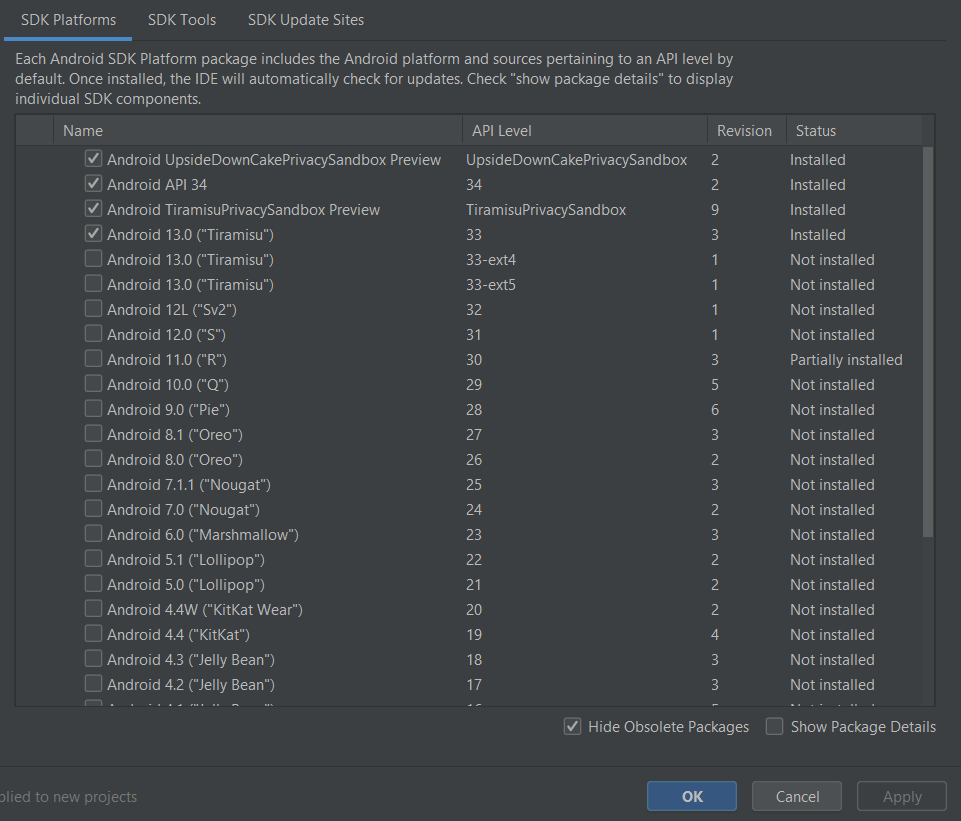Click the "Android 4.4W ("KitKat Wear")" row name
This screenshot has width=961, height=821.
coord(205,610)
